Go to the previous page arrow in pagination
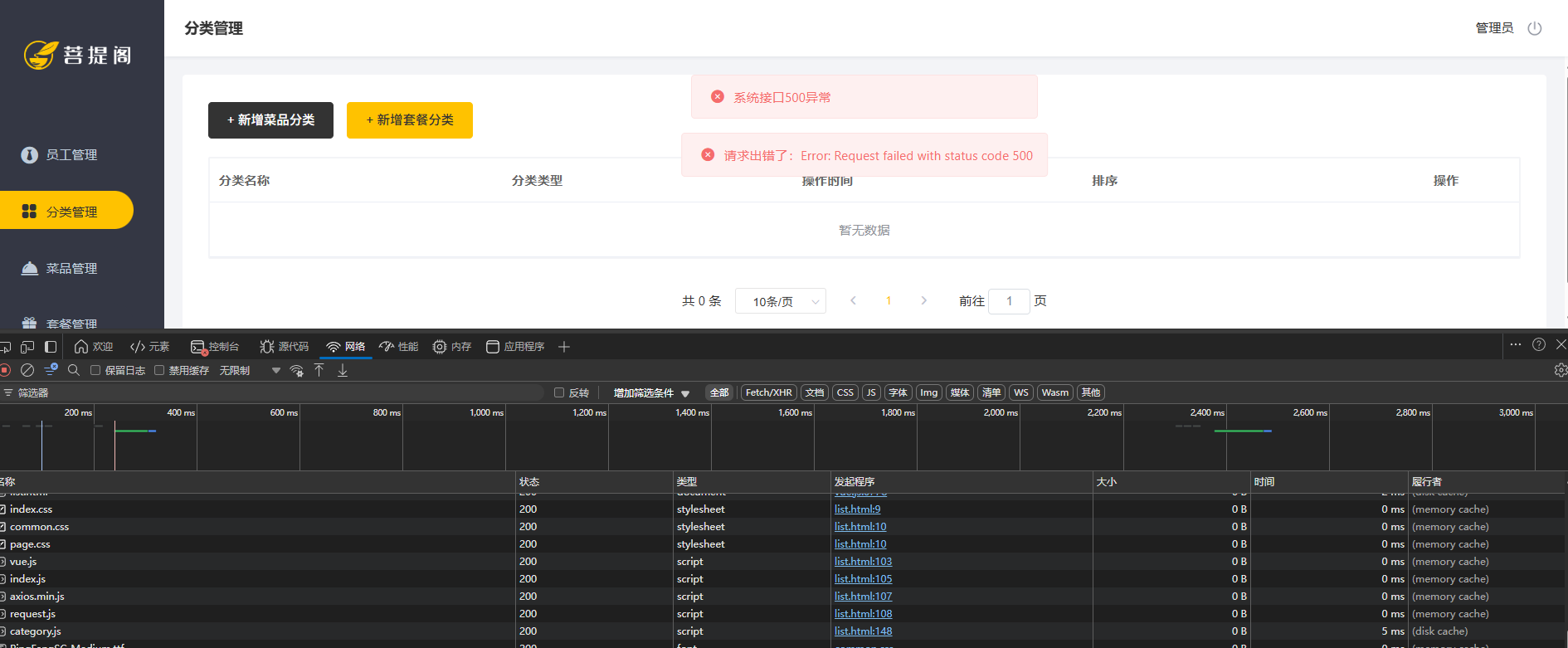1568x648 pixels. click(x=853, y=300)
